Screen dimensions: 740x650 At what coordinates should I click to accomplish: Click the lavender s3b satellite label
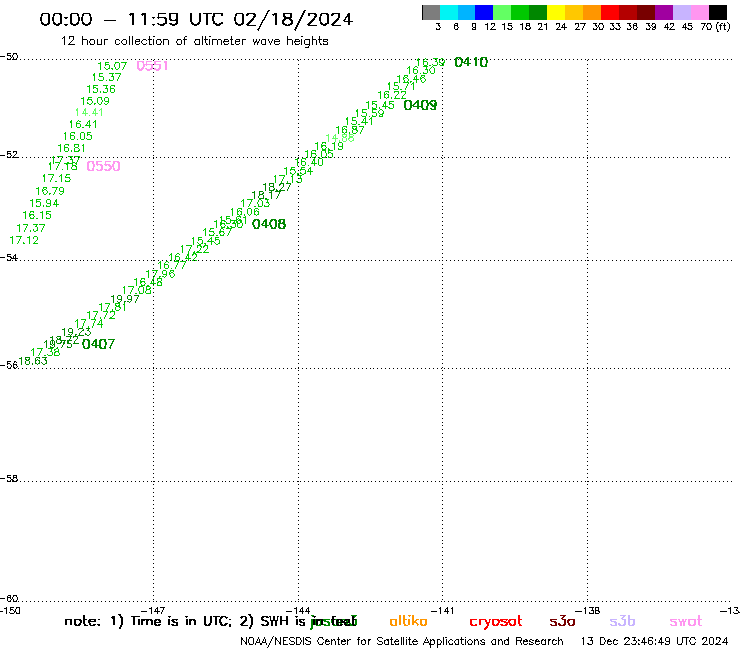pos(622,621)
